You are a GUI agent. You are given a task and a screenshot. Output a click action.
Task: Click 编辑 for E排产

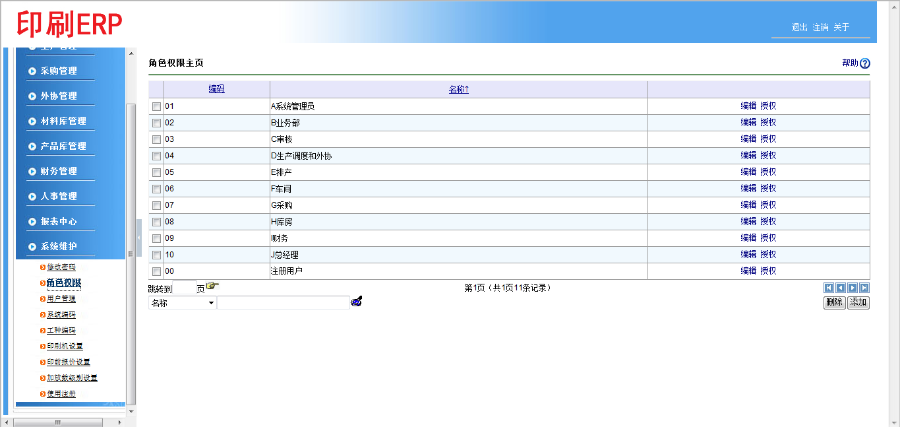click(748, 172)
